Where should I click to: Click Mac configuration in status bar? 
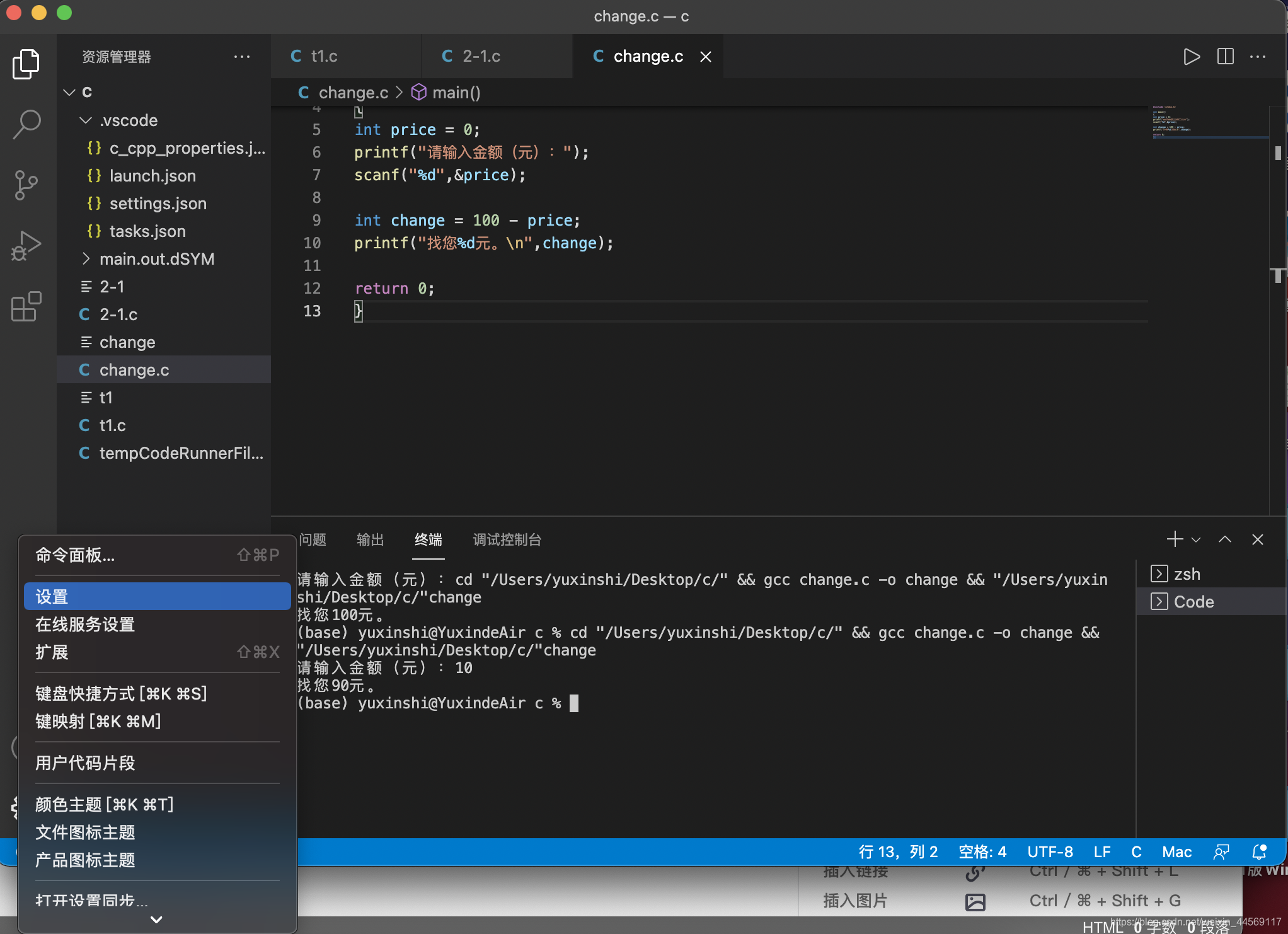point(1176,852)
